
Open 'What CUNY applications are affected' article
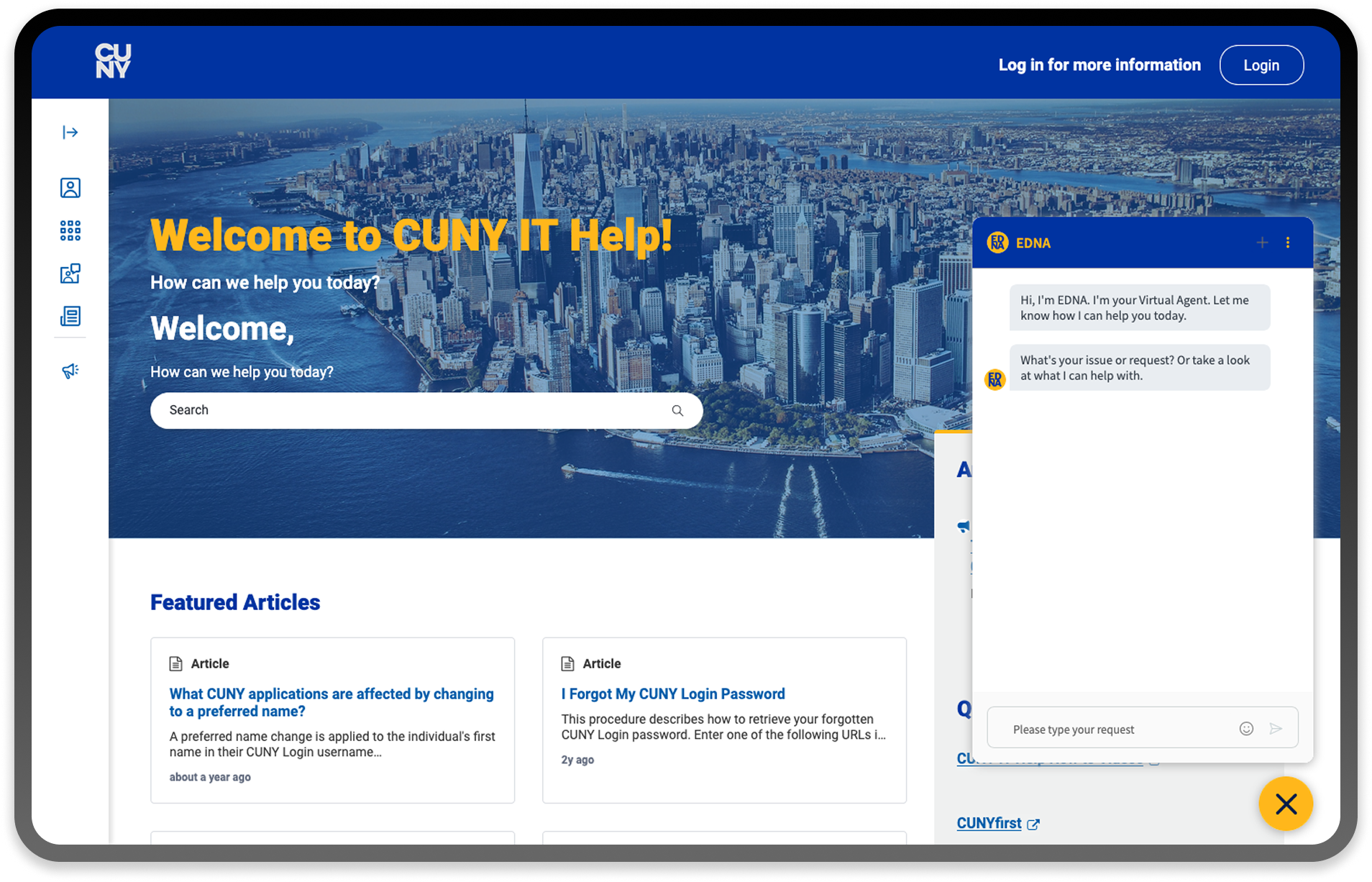[x=331, y=702]
